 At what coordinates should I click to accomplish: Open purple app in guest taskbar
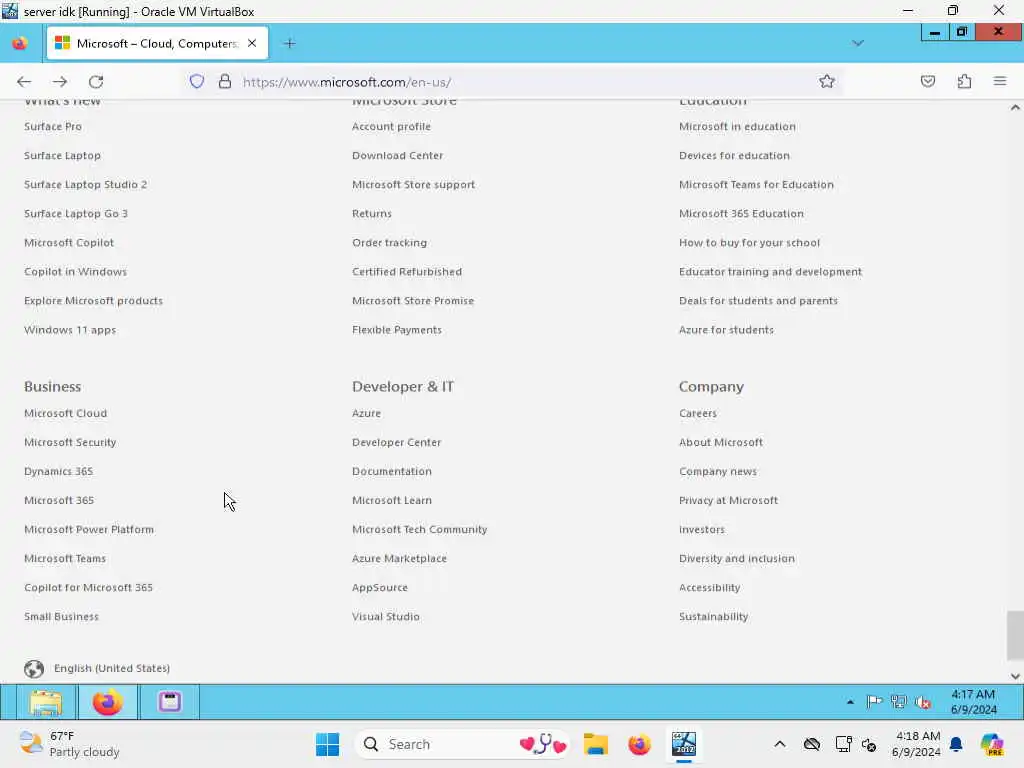tap(170, 702)
